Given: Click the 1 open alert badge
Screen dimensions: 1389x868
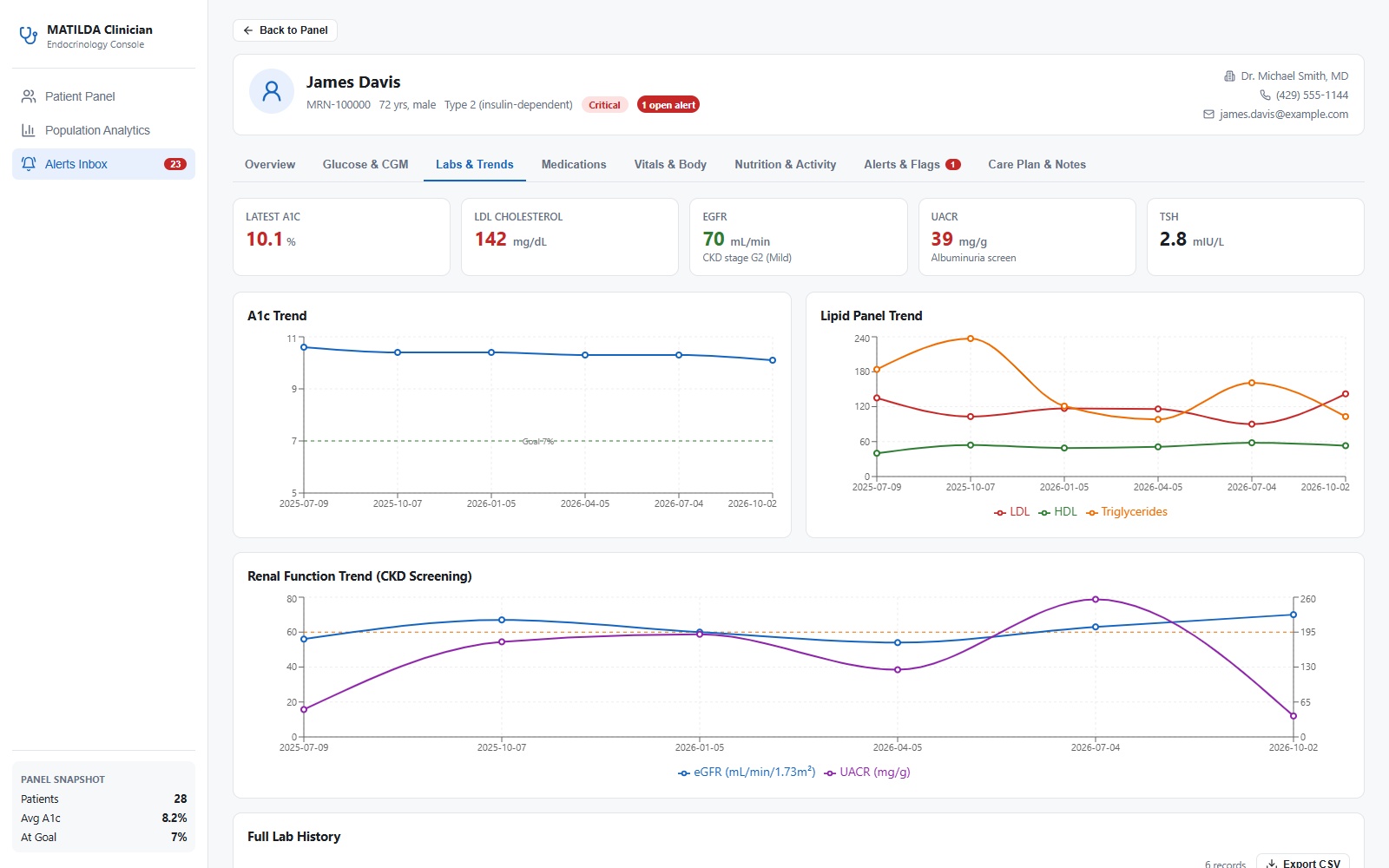Looking at the screenshot, I should [668, 105].
